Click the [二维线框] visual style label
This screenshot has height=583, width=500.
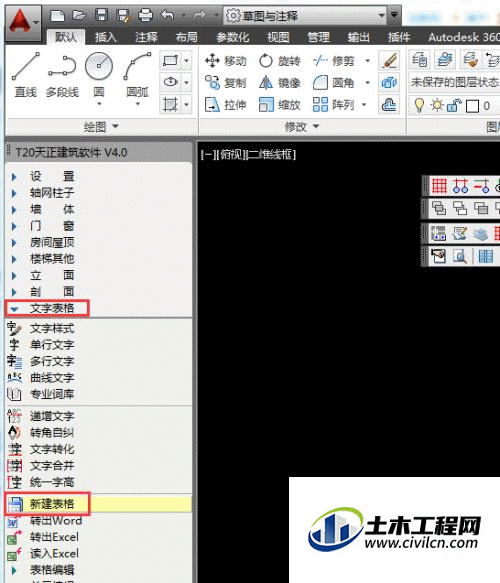point(271,154)
